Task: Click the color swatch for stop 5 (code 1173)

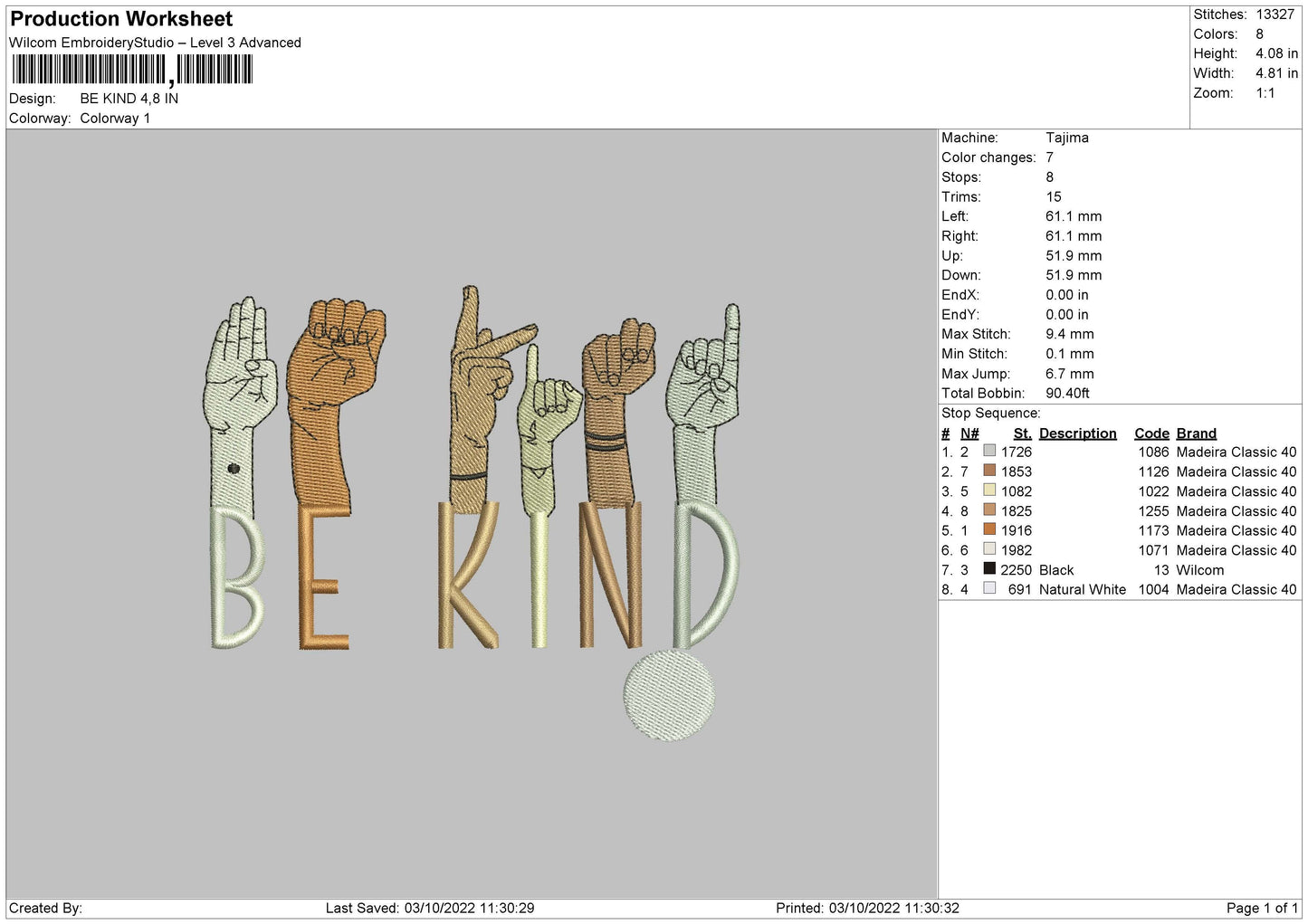Action: 989,529
